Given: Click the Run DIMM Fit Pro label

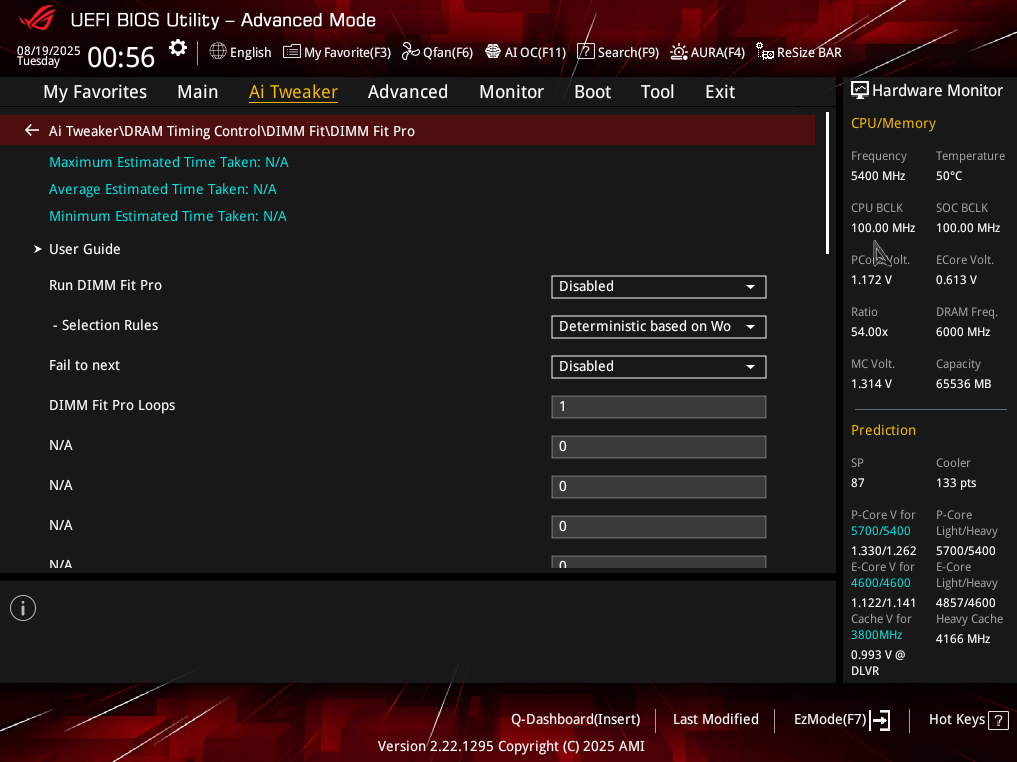Looking at the screenshot, I should tap(105, 285).
